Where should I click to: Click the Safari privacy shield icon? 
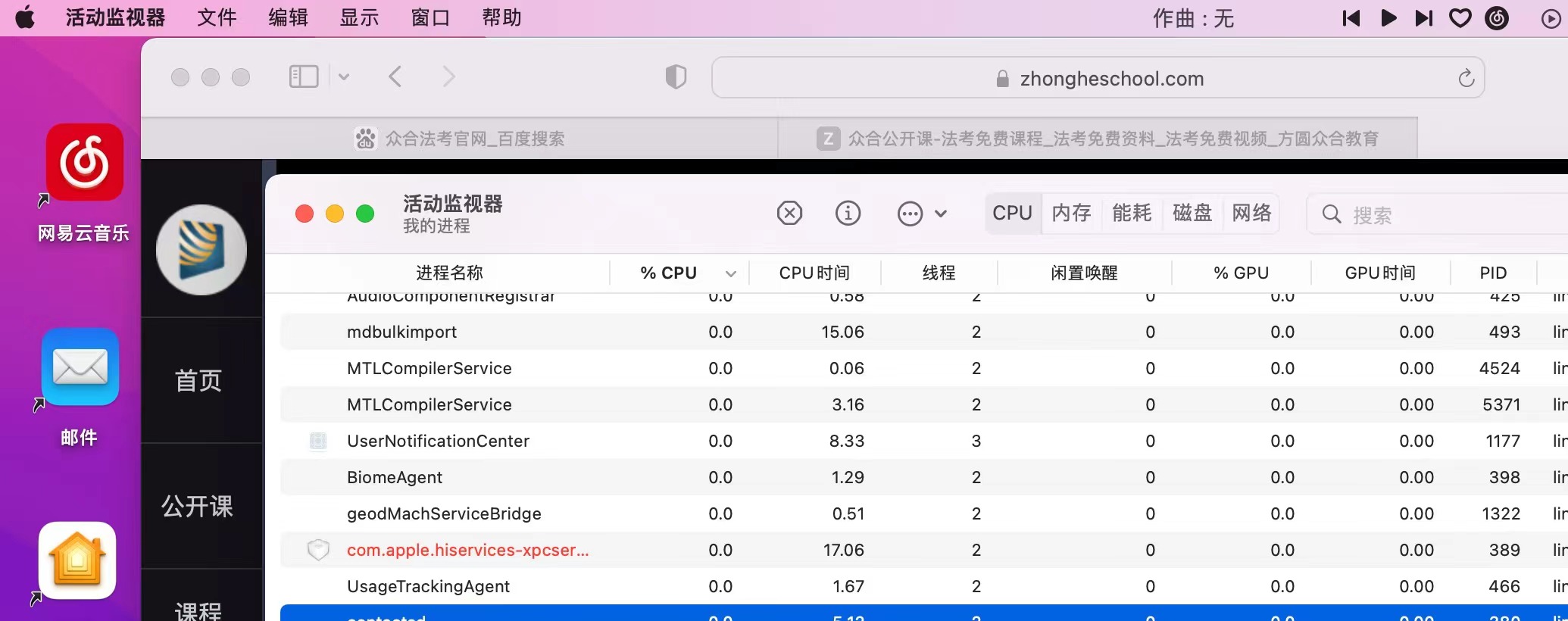(675, 77)
